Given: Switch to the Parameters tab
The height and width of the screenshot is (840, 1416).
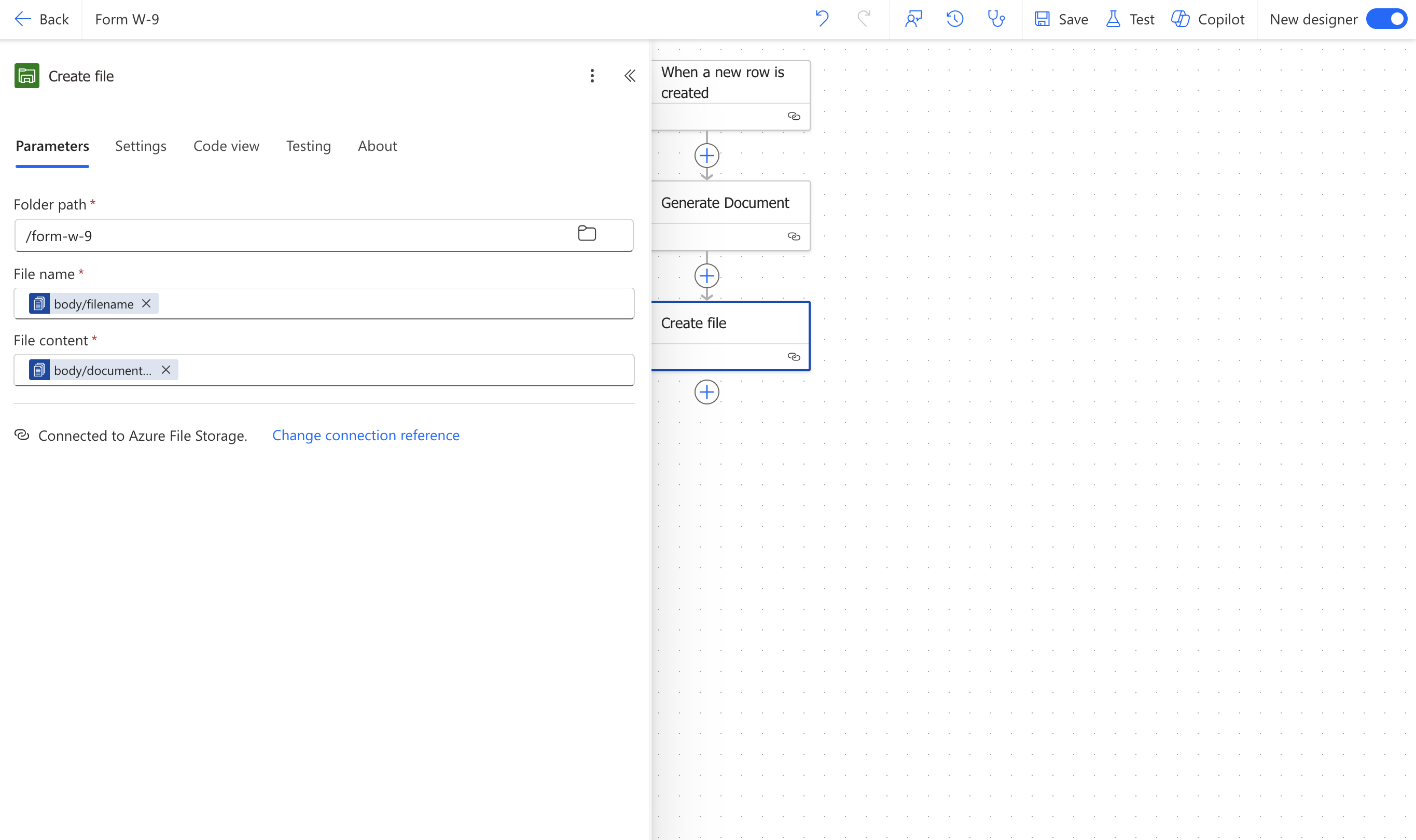Looking at the screenshot, I should [x=52, y=146].
